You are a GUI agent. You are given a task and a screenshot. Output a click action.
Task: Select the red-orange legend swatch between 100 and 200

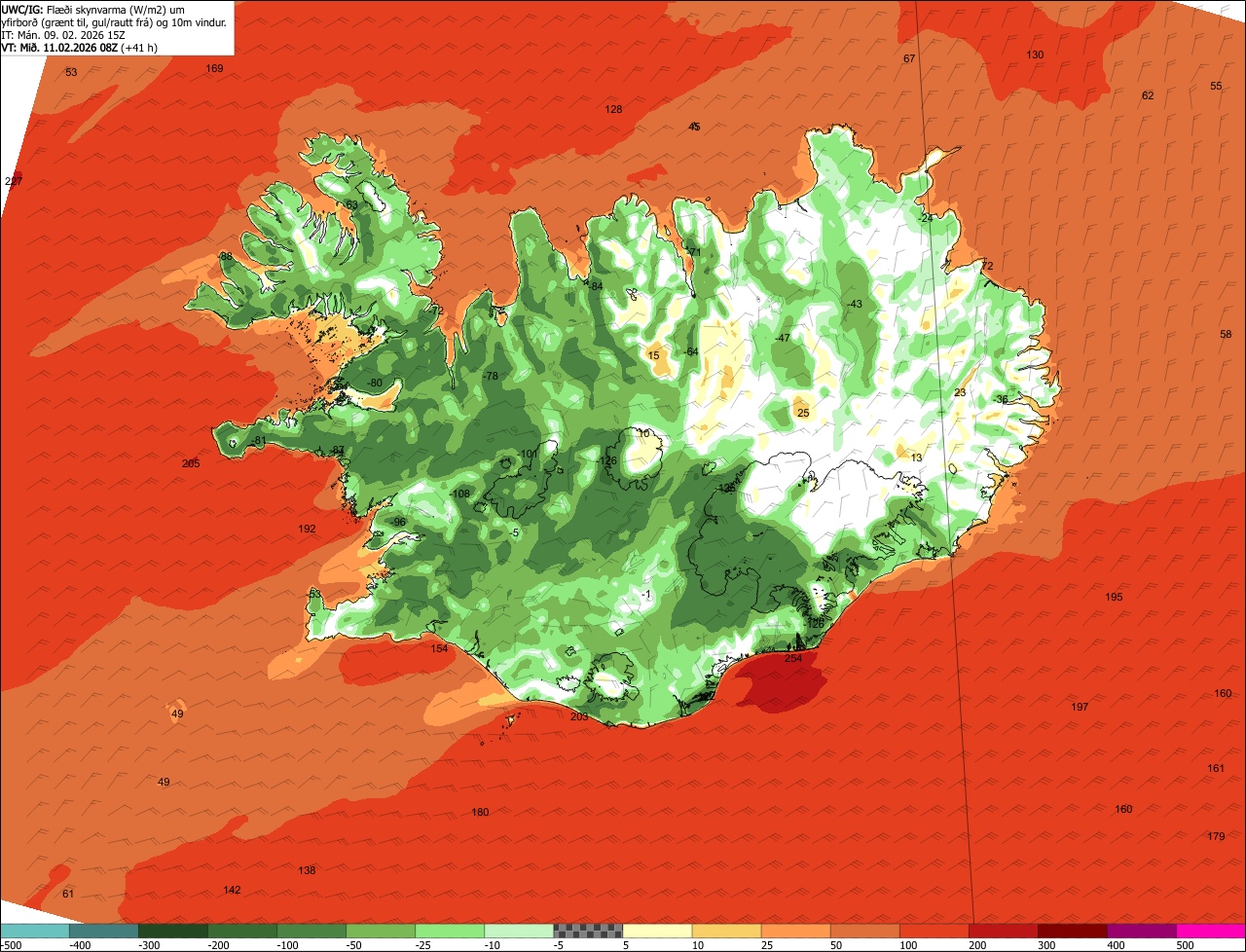pos(934,931)
